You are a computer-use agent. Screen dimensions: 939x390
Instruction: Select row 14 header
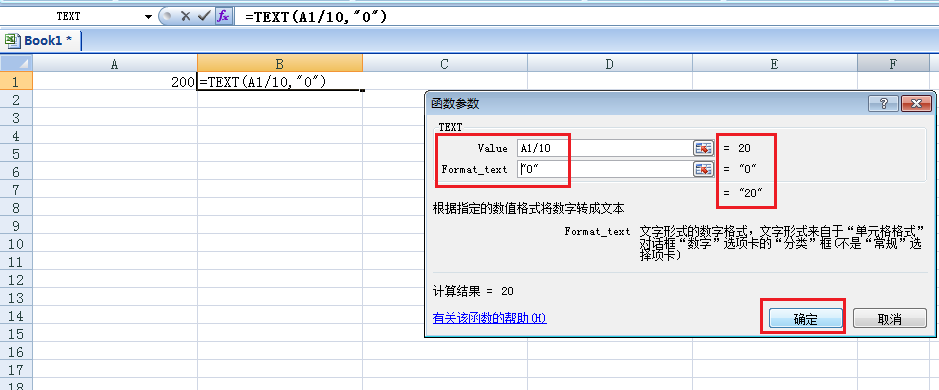click(x=16, y=316)
